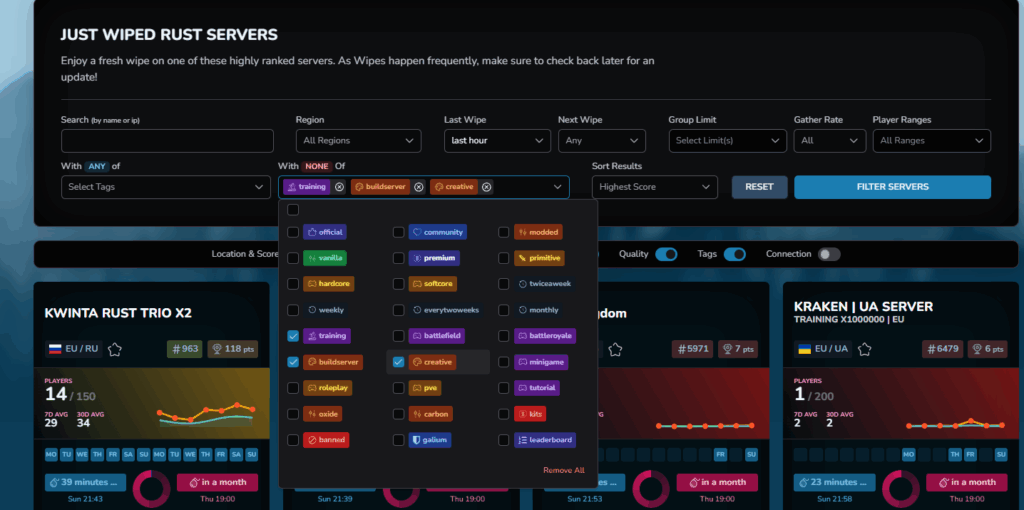This screenshot has width=1024, height=510.
Task: Collapse the With NONE of tags dropdown arrow
Action: click(557, 187)
